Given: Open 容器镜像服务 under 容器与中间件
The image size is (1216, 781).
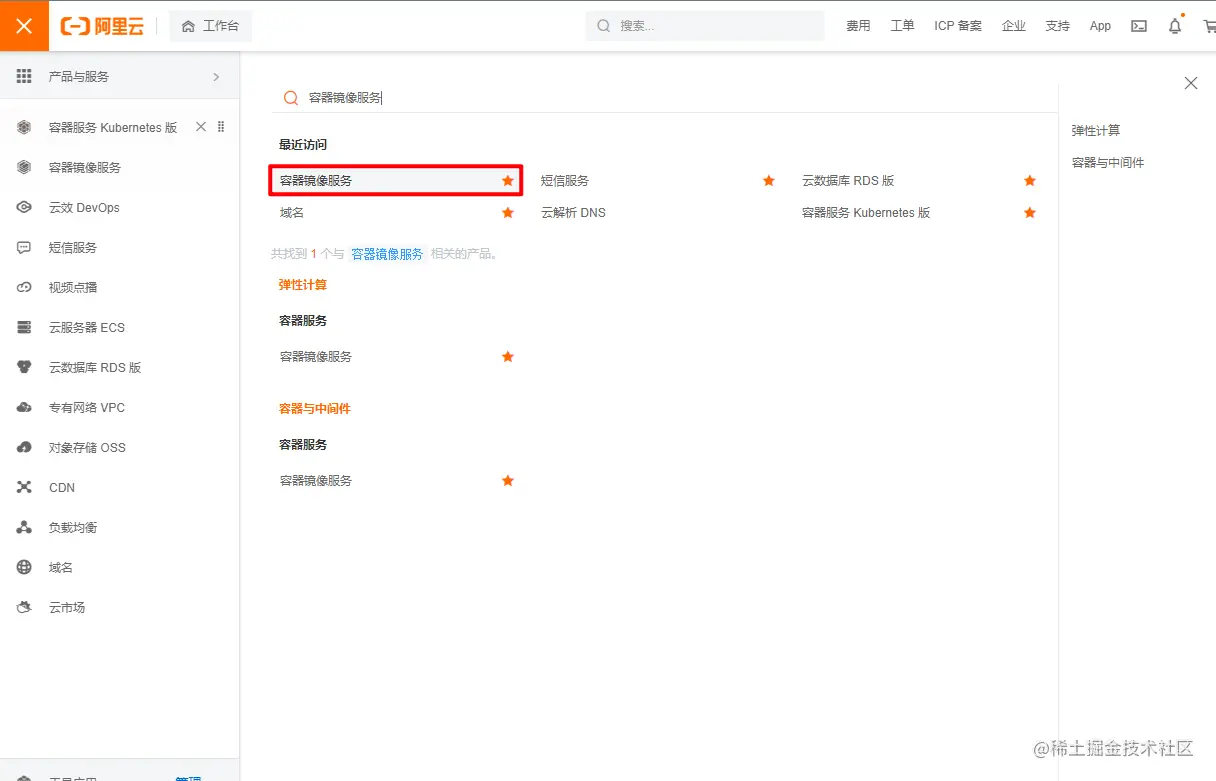Looking at the screenshot, I should 316,481.
